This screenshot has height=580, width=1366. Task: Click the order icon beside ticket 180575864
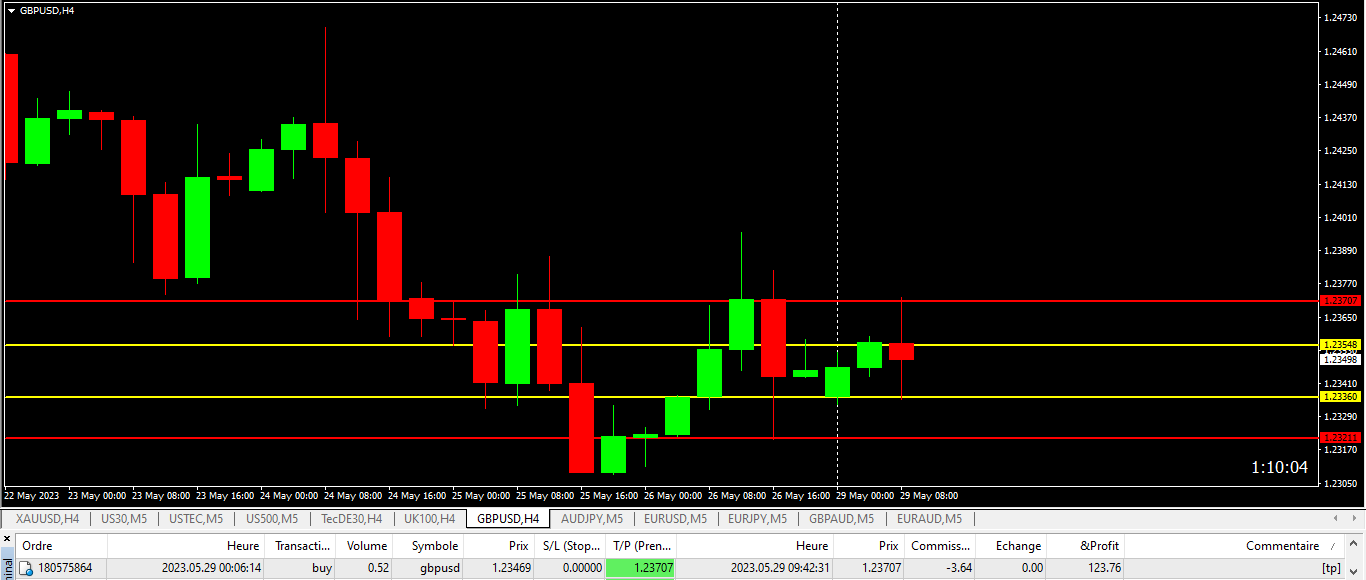click(x=27, y=568)
